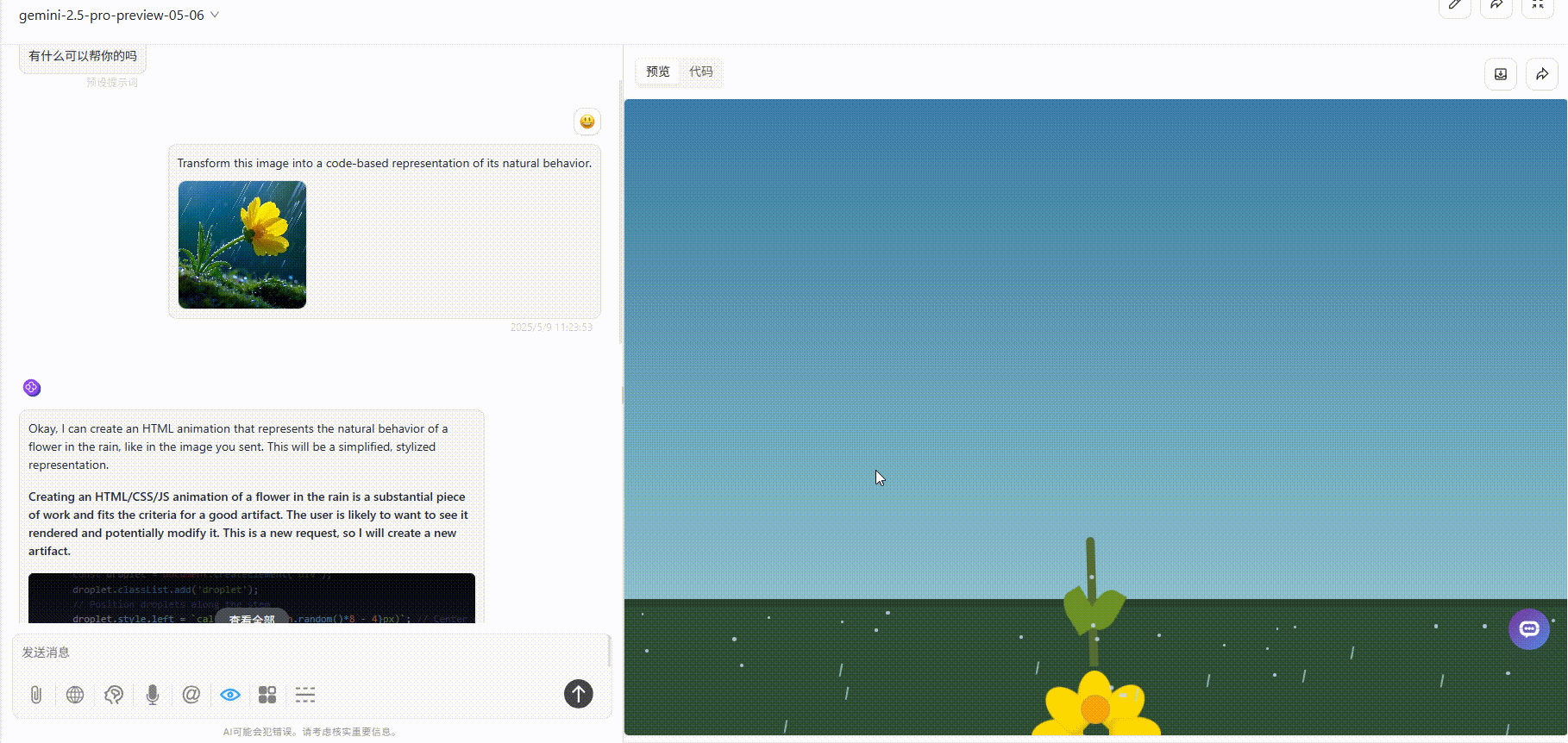The image size is (1568, 743).
Task: Toggle the blue eye artifact preview icon
Action: (230, 695)
